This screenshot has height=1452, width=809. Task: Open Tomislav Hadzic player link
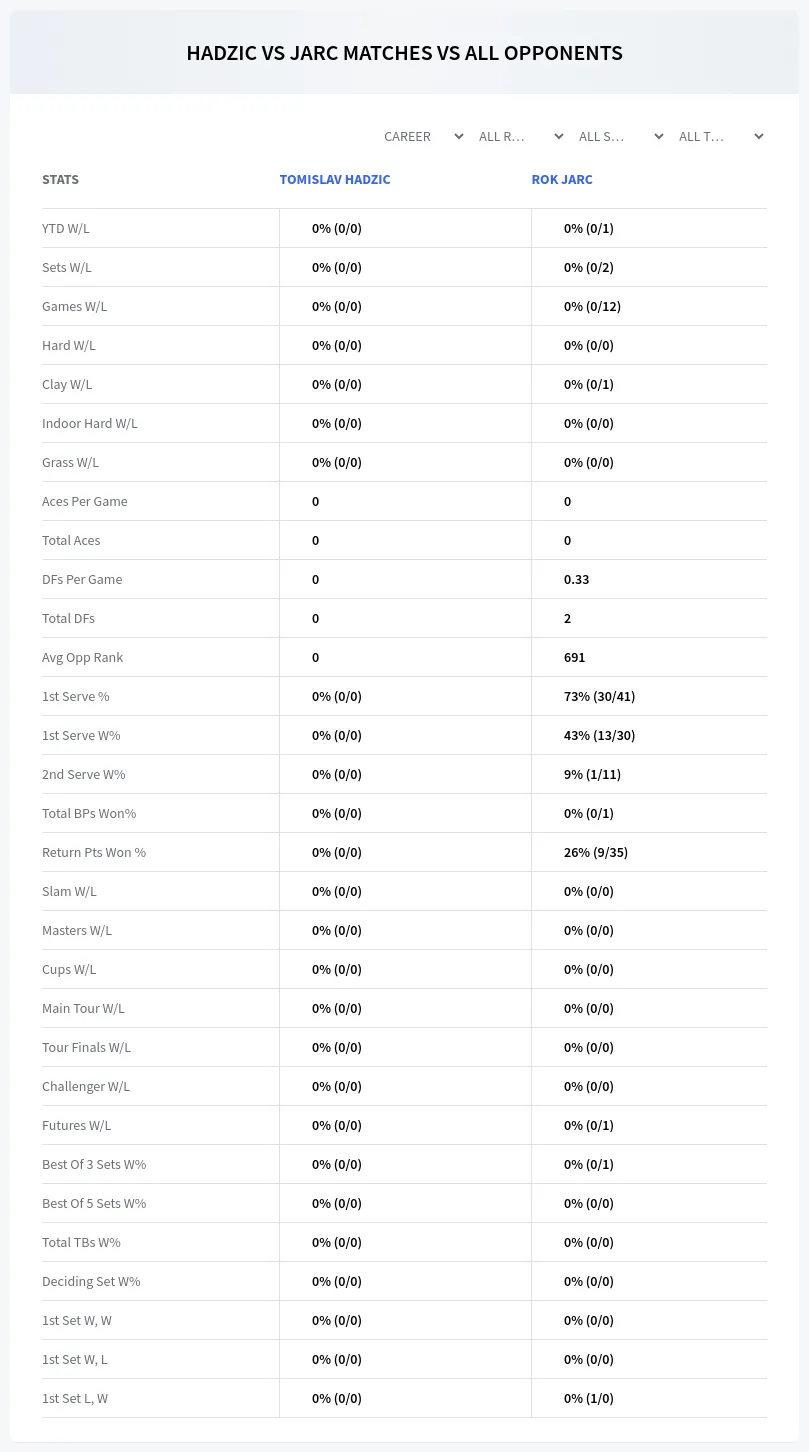tap(335, 180)
